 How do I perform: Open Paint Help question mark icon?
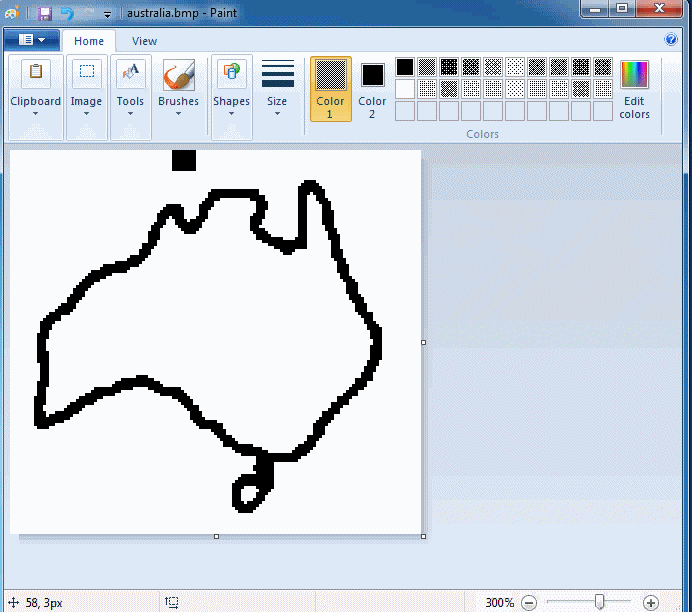click(x=670, y=39)
